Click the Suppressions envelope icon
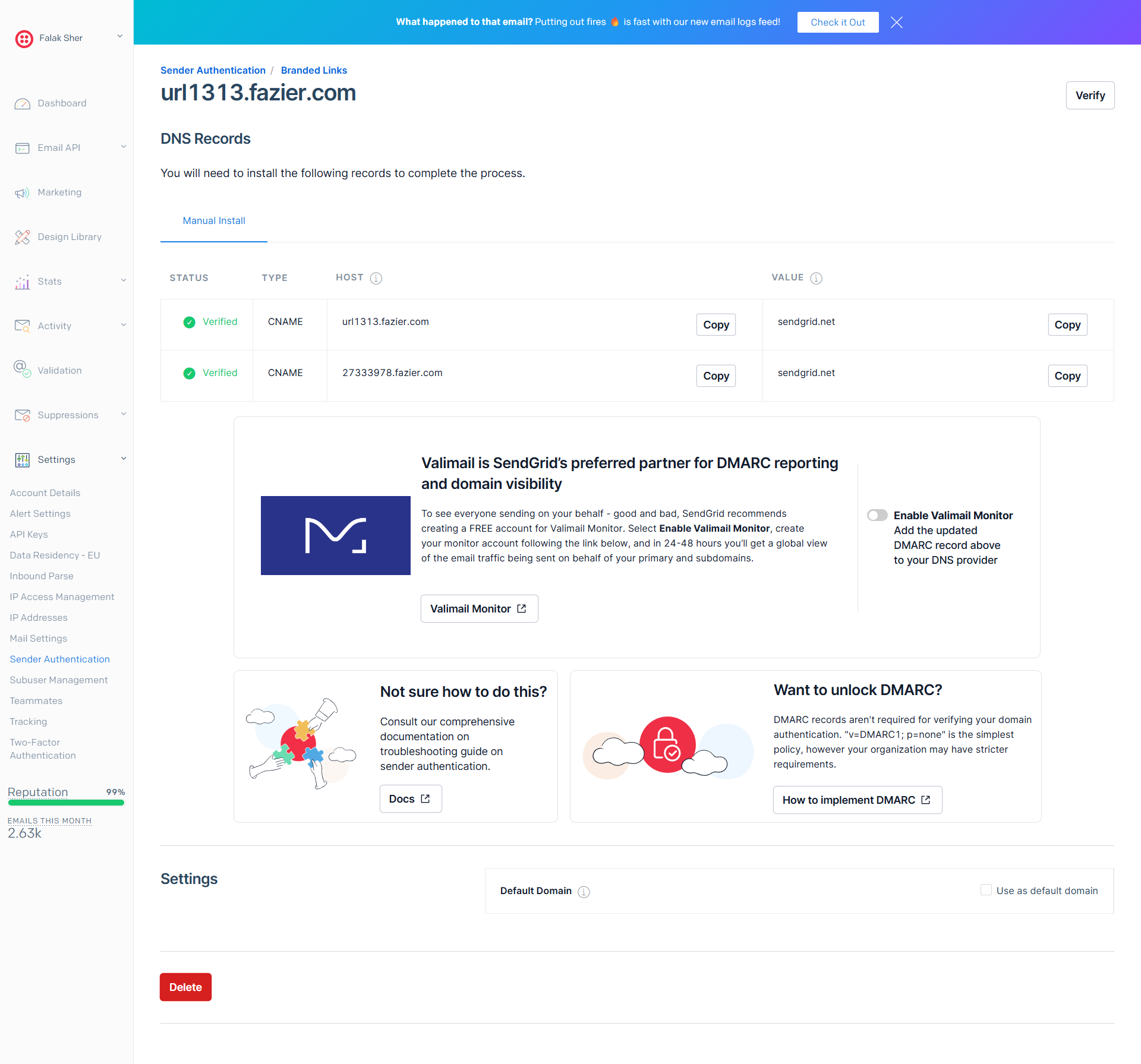 pyautogui.click(x=23, y=415)
